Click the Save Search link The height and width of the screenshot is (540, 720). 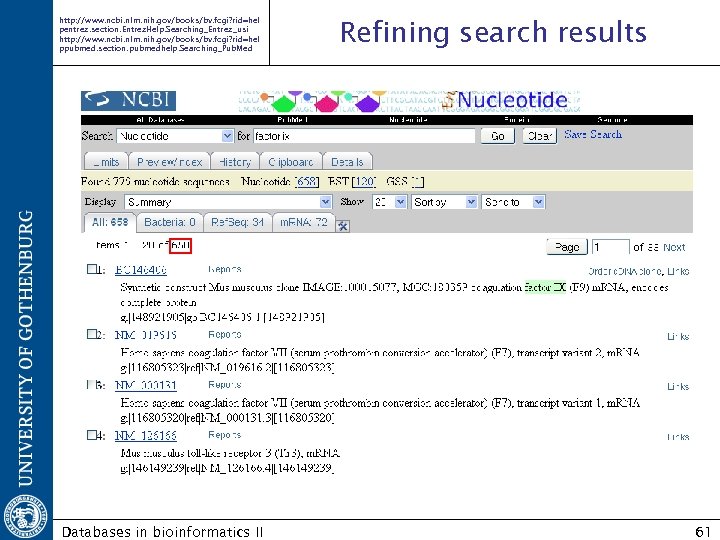(x=593, y=135)
